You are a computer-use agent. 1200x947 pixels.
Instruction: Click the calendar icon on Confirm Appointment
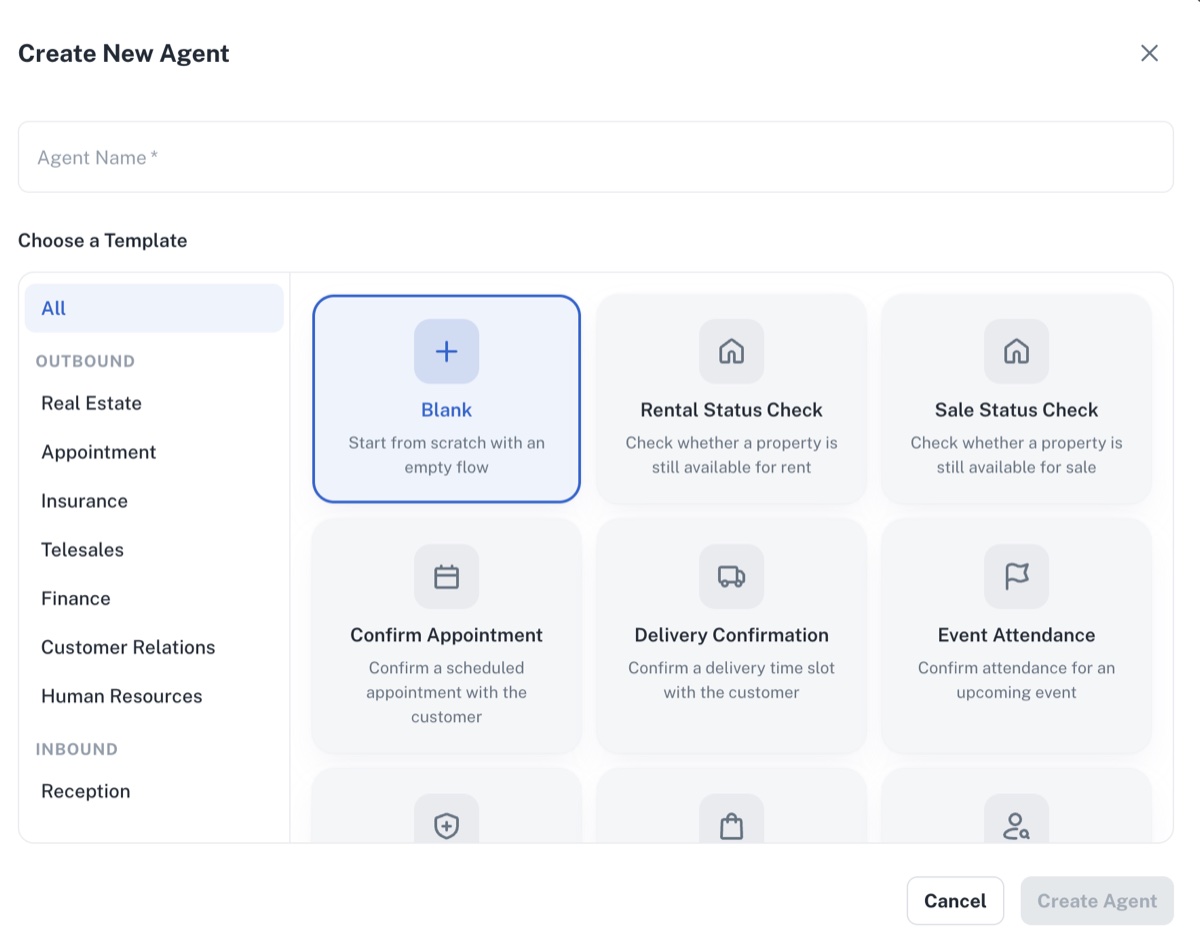tap(446, 576)
